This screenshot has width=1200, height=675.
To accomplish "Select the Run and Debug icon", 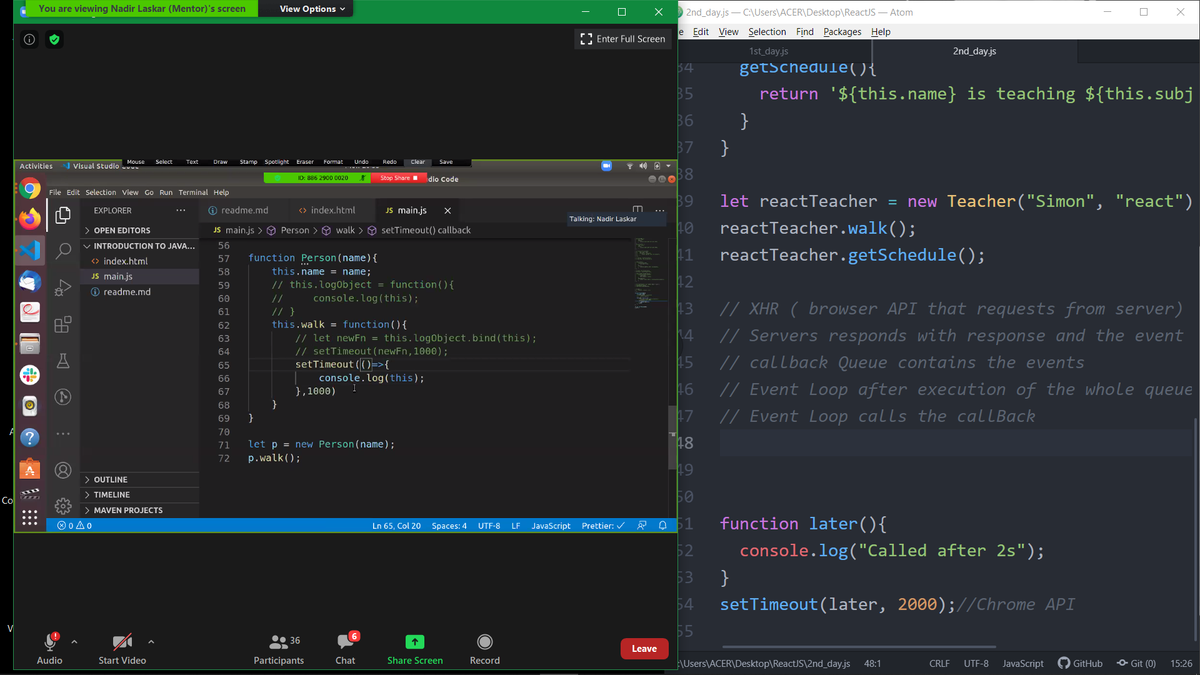I will tap(62, 286).
